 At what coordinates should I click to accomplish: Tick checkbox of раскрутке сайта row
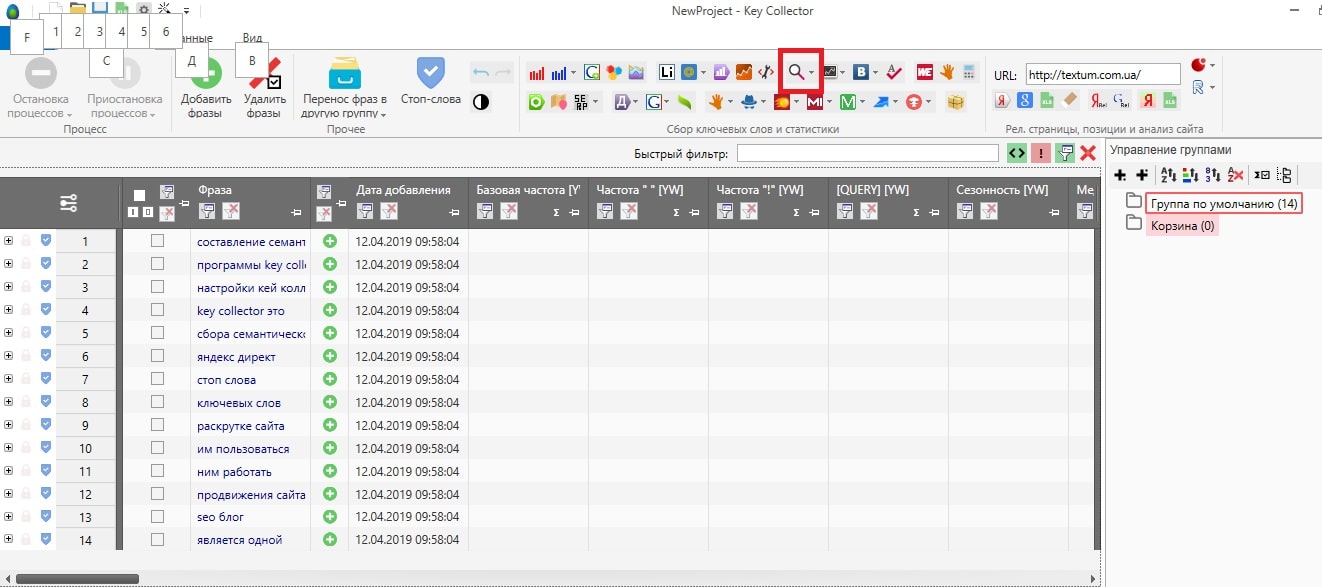(157, 425)
